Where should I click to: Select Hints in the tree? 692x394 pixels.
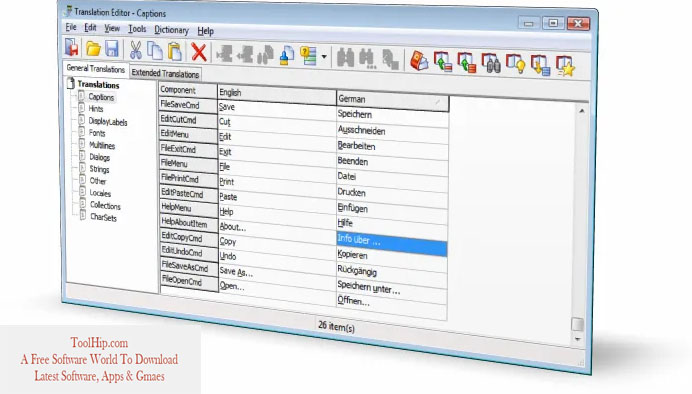(x=96, y=109)
